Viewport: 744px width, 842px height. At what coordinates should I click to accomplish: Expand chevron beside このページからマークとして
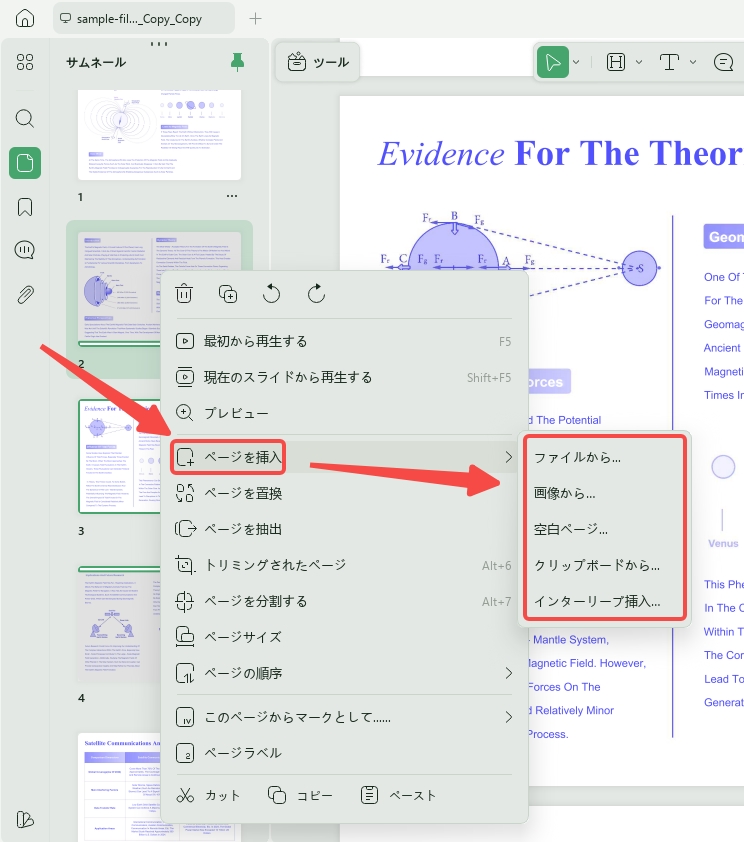(508, 717)
